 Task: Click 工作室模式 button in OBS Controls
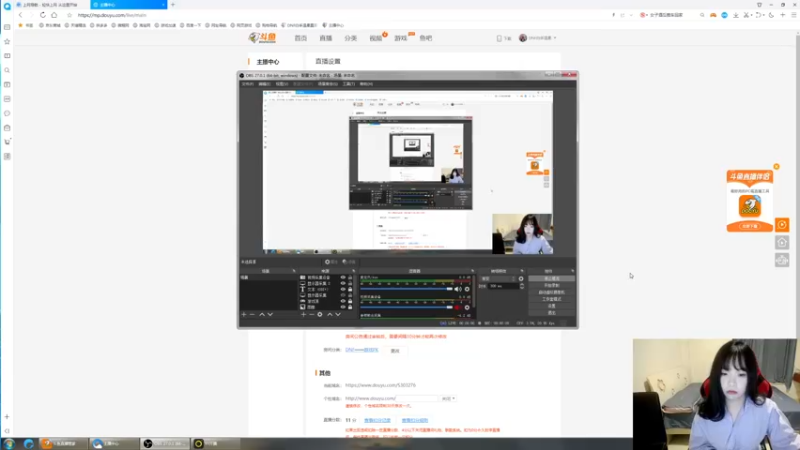tap(552, 299)
